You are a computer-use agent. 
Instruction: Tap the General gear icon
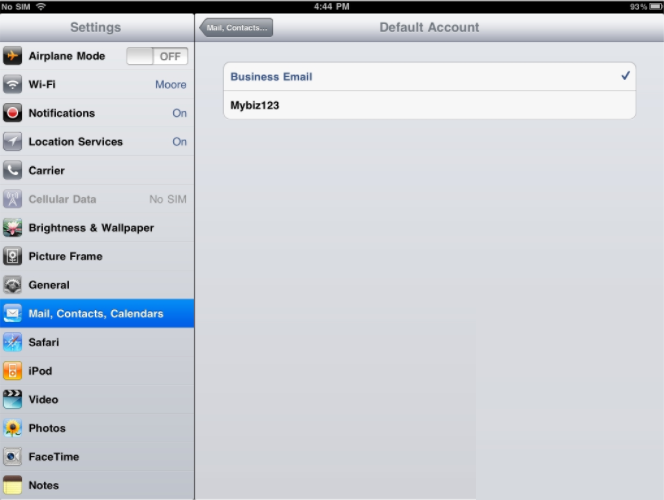point(13,285)
